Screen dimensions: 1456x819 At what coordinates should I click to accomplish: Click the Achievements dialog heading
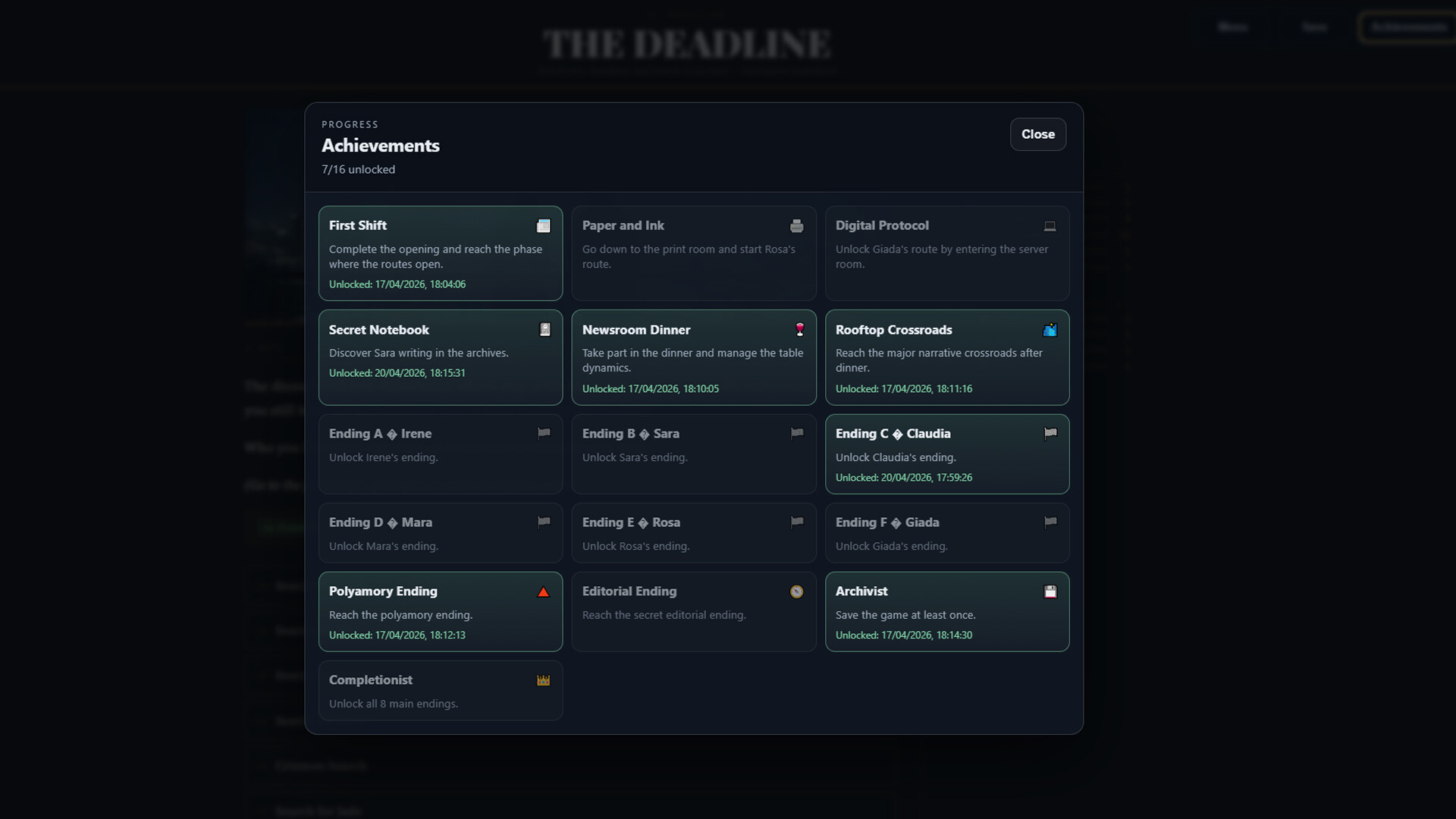[x=381, y=146]
